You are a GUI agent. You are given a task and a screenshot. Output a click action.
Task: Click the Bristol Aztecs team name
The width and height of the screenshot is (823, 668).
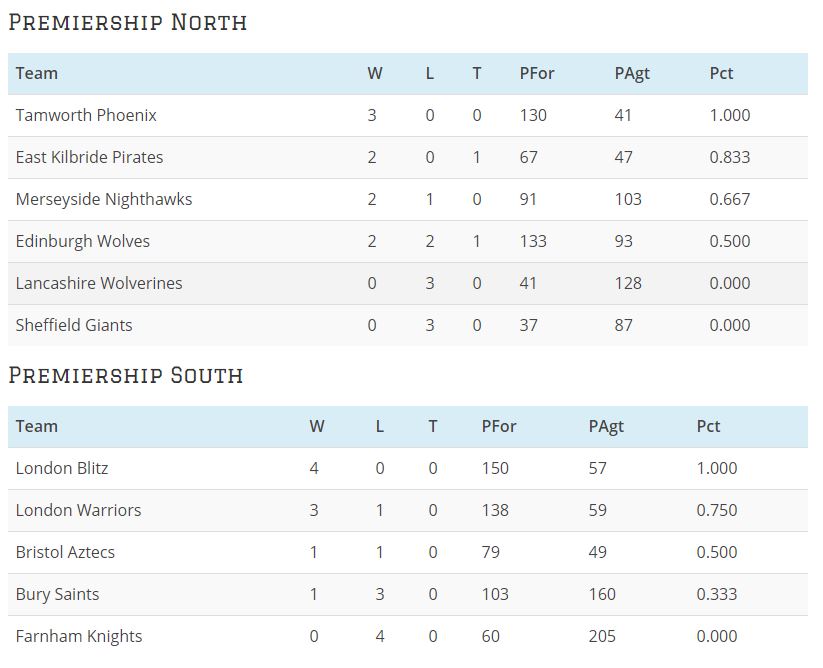(x=65, y=552)
